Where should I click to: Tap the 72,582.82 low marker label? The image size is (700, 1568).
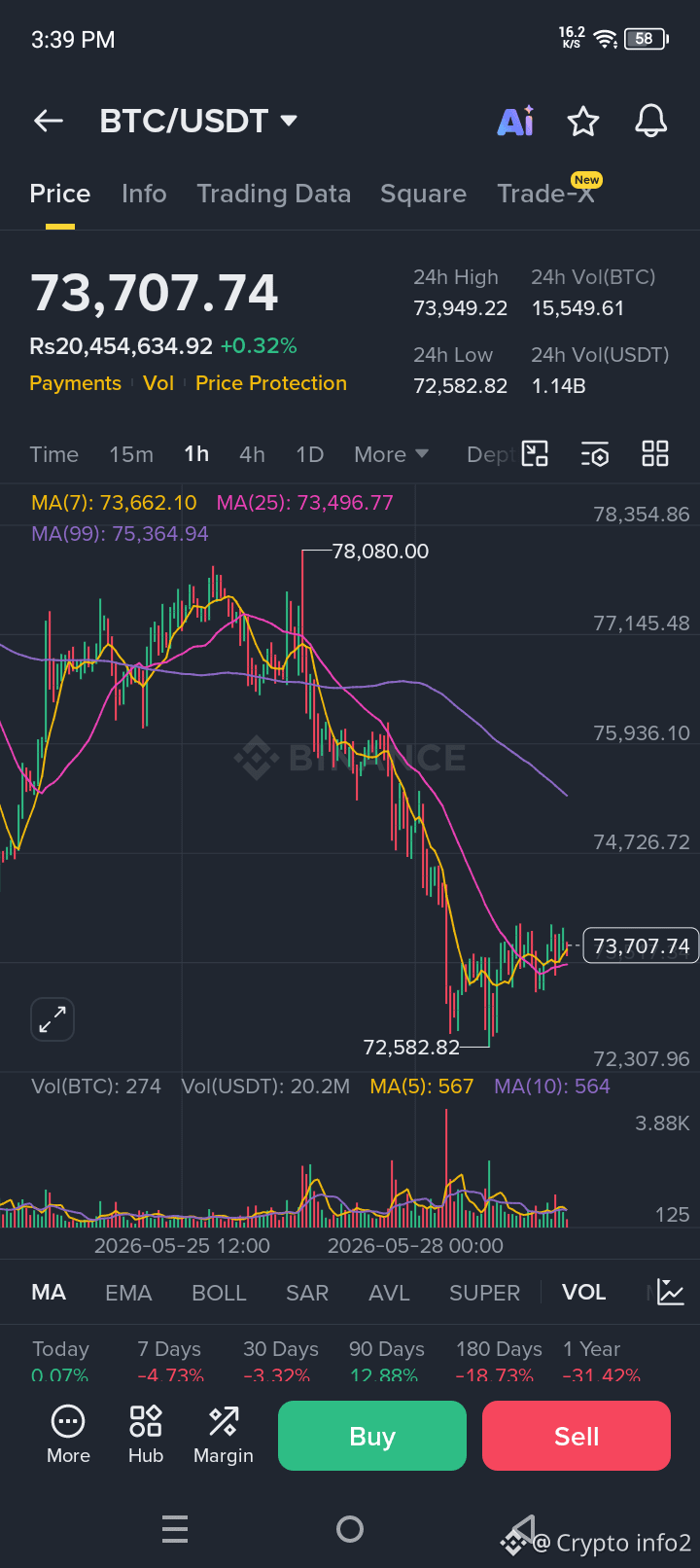pos(411,1048)
